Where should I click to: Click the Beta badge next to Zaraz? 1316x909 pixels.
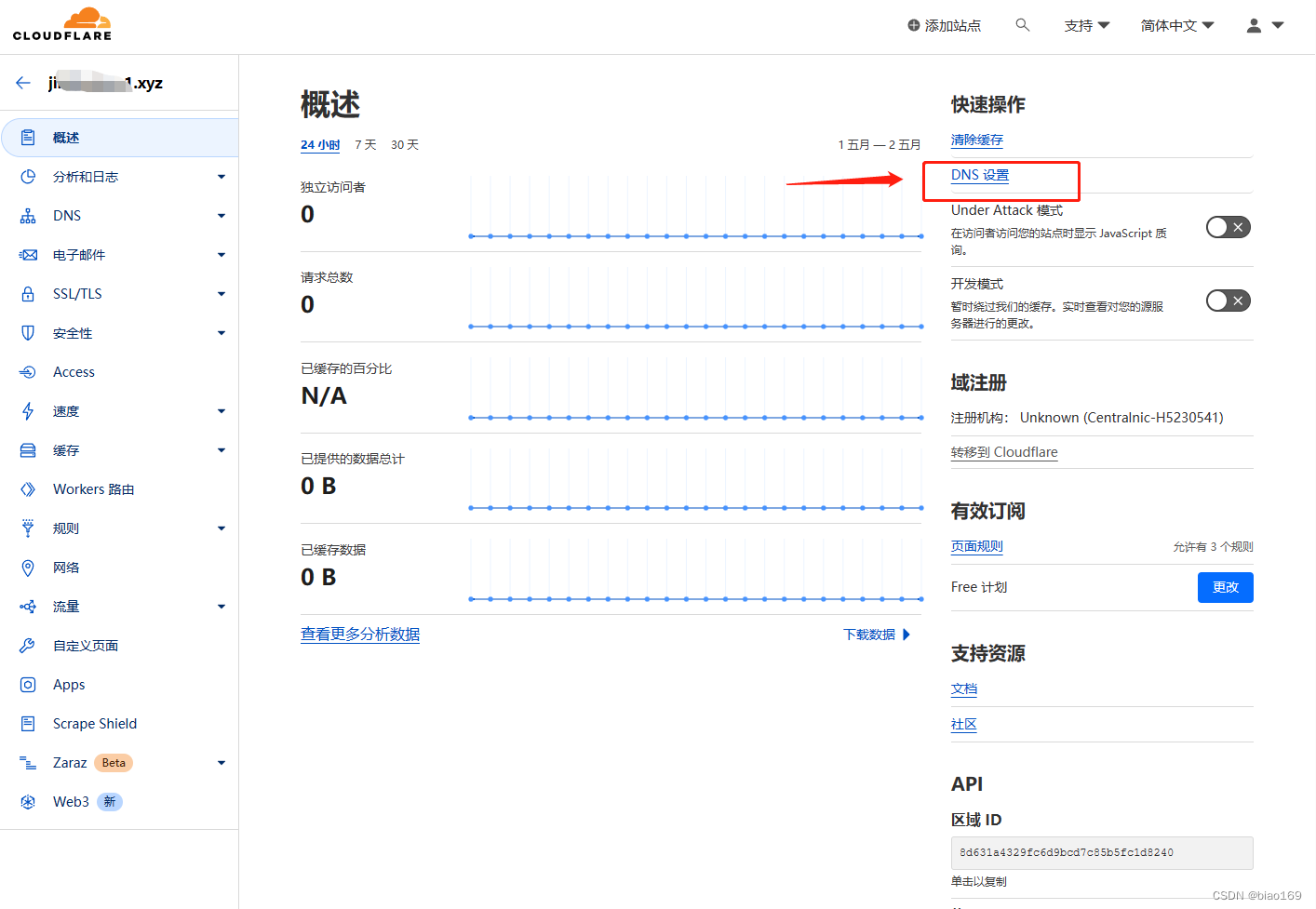tap(114, 763)
